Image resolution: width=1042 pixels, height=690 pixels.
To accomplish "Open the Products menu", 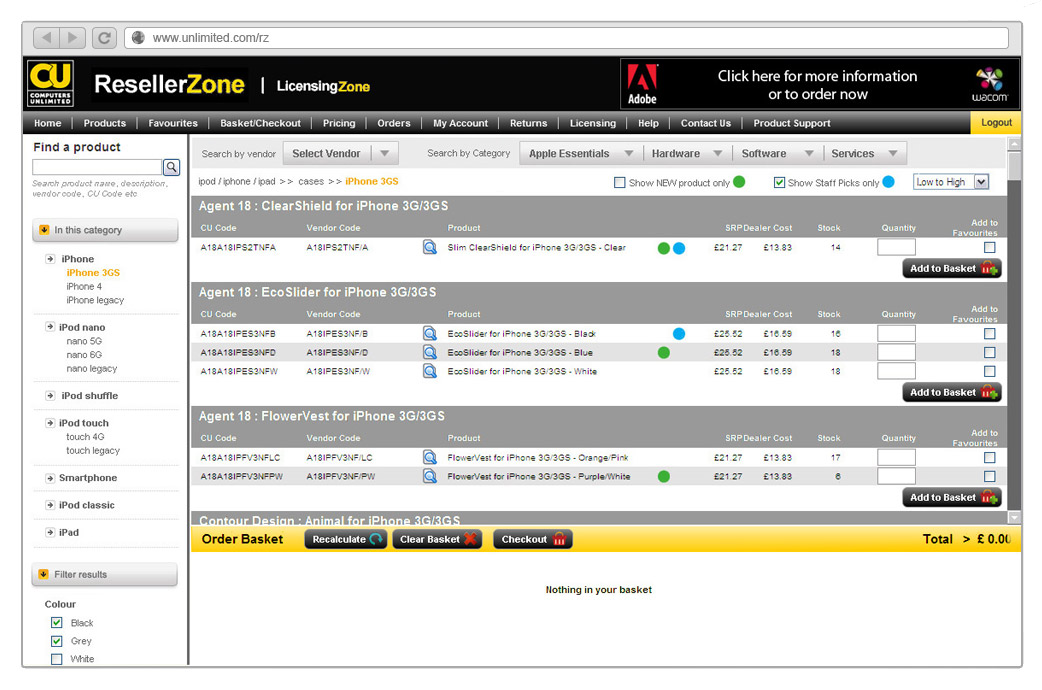I will point(105,123).
